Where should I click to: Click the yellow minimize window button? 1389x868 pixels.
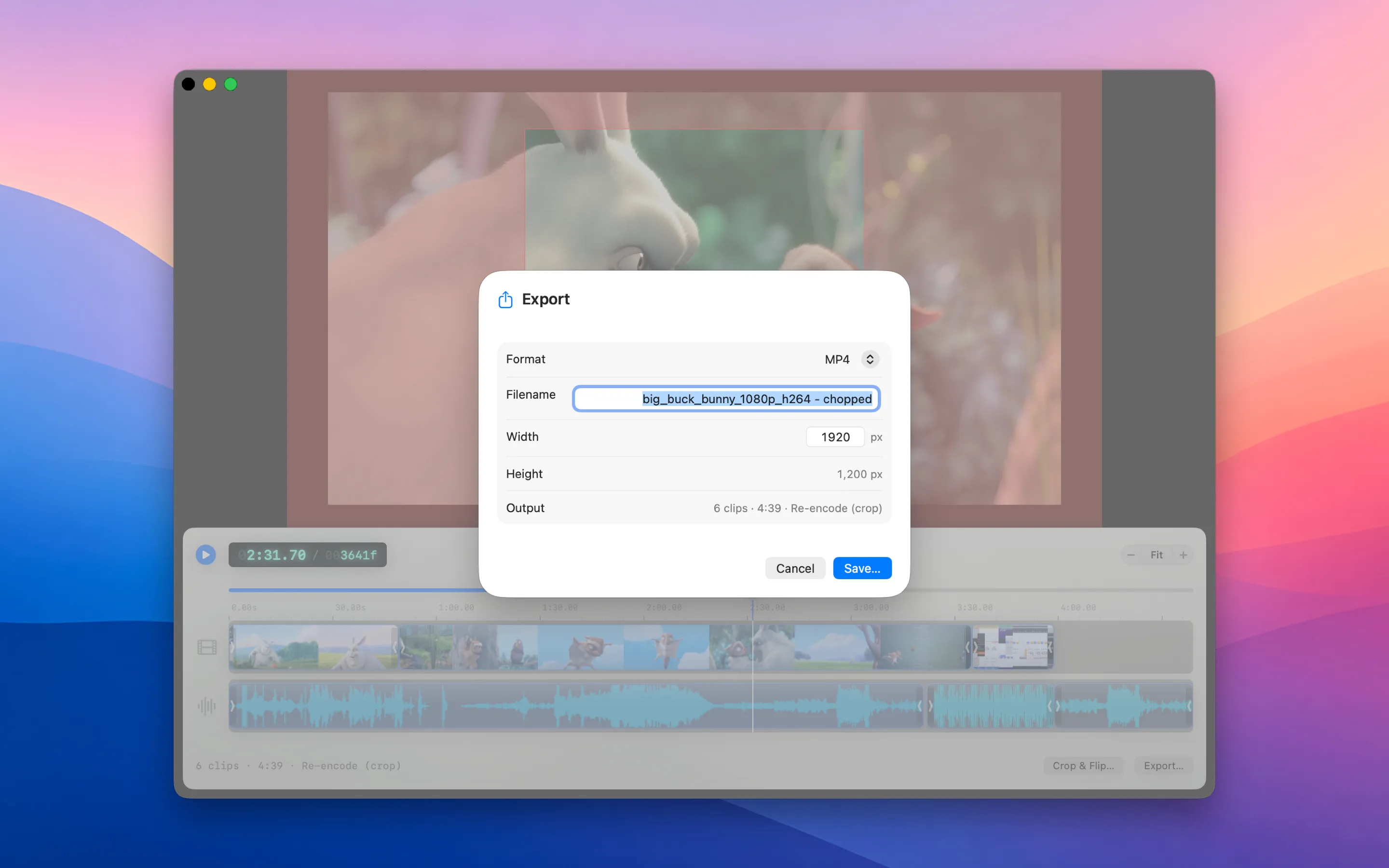pyautogui.click(x=209, y=84)
